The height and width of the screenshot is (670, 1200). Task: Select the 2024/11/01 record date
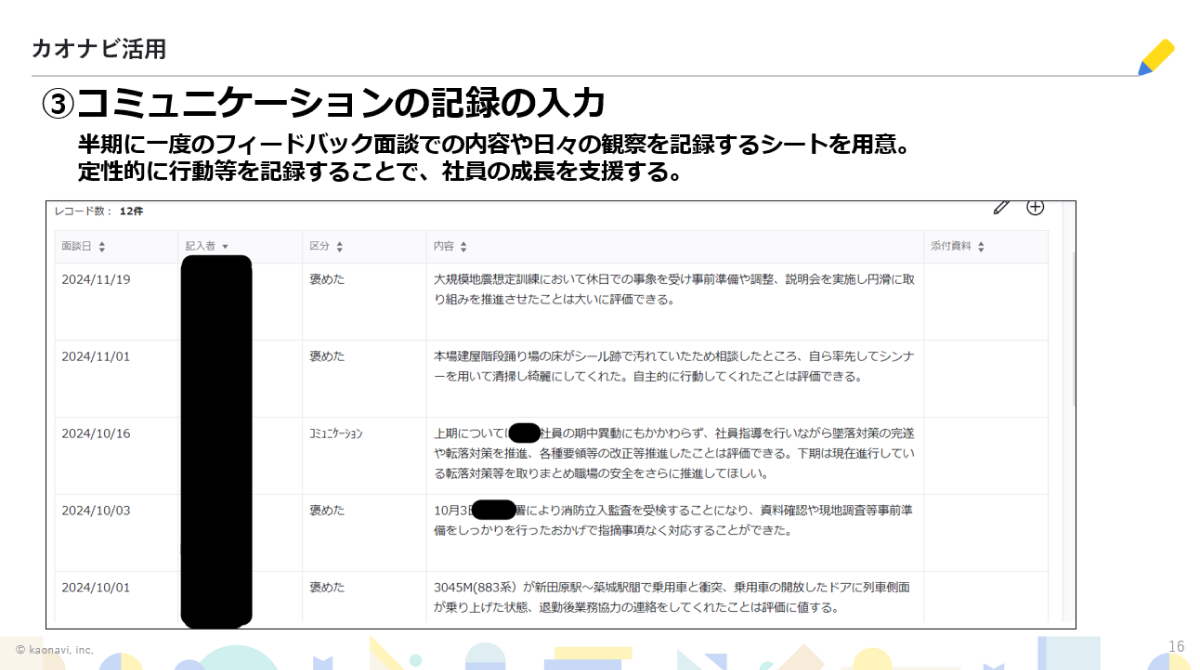pyautogui.click(x=96, y=356)
